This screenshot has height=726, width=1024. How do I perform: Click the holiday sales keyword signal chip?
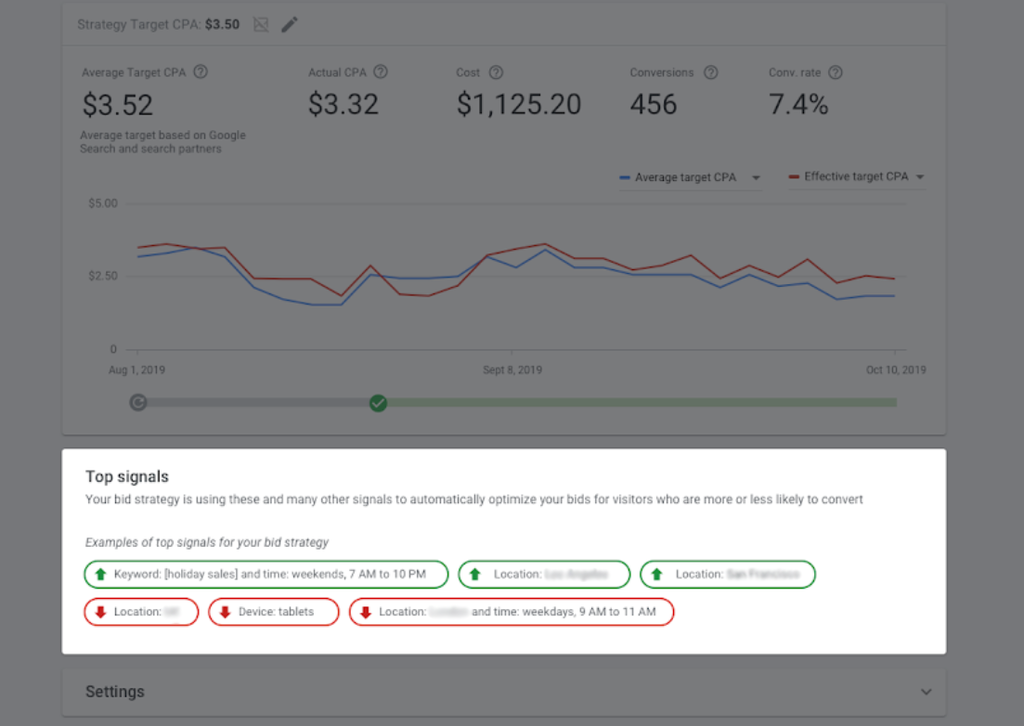[x=267, y=574]
